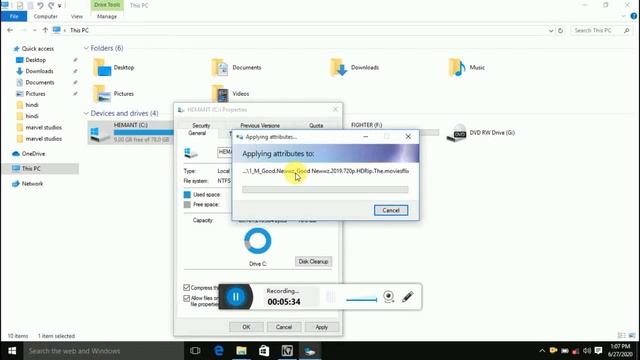Click the Disk Cleanup button

(x=313, y=262)
